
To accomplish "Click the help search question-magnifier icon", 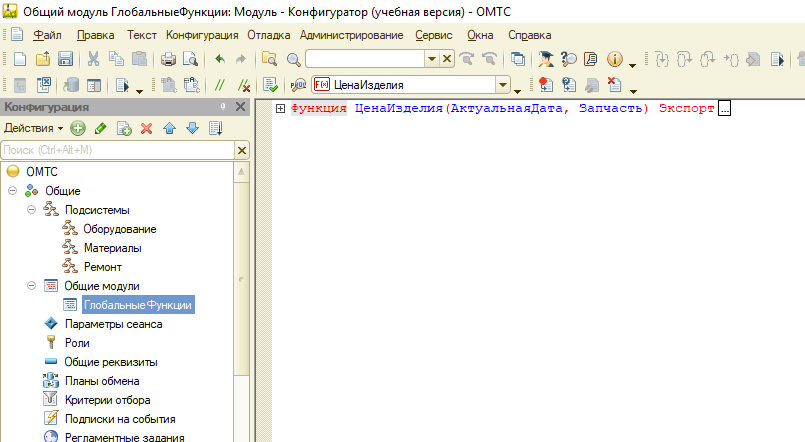I will [568, 59].
